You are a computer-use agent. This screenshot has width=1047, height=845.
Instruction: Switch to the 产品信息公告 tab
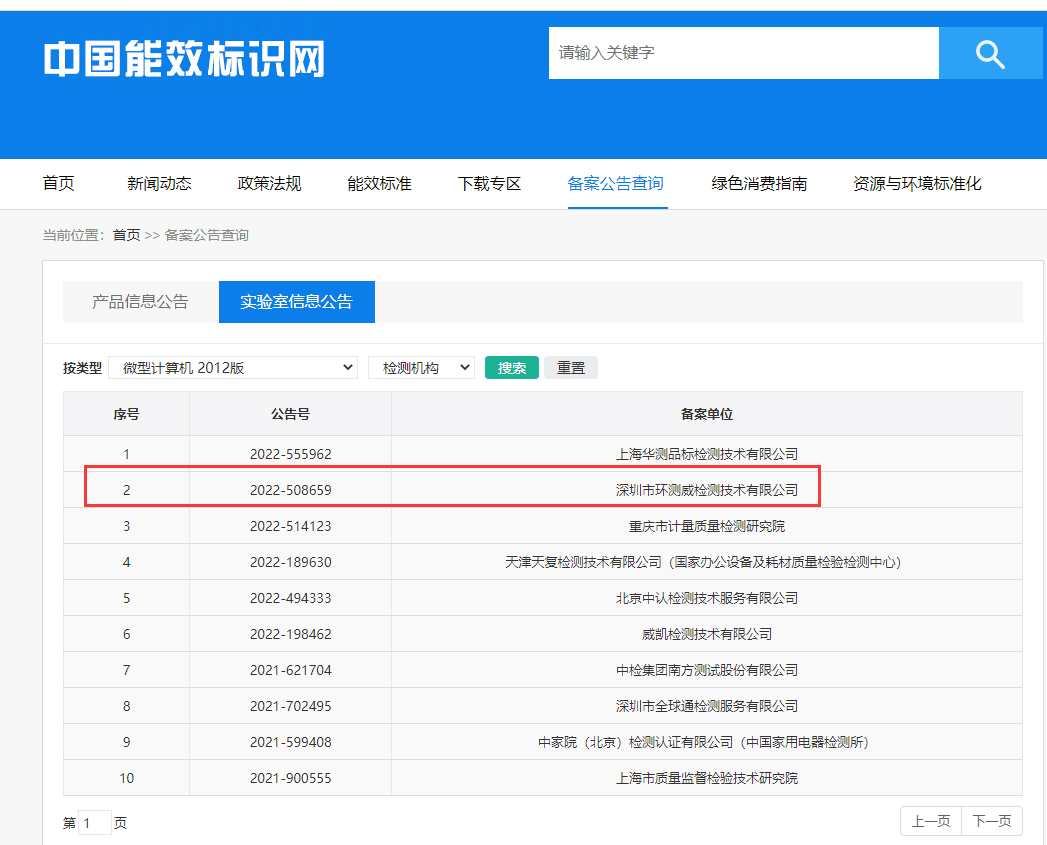(140, 302)
